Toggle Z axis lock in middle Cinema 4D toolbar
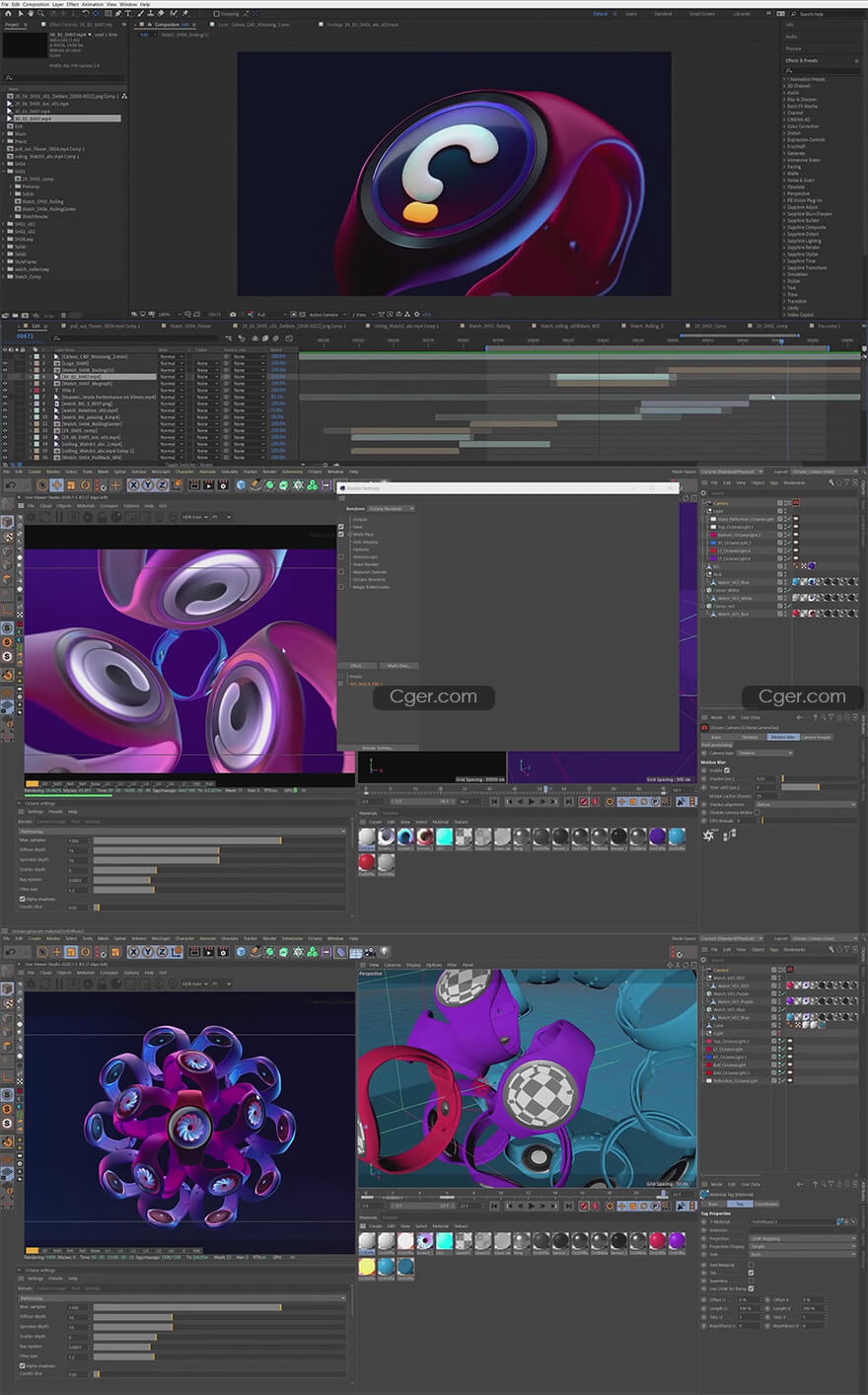The height and width of the screenshot is (1395, 868). tap(163, 484)
